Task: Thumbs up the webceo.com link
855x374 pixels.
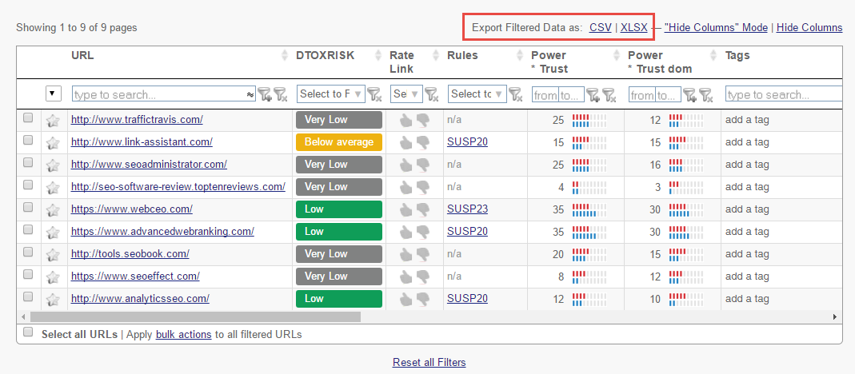Action: tap(406, 209)
